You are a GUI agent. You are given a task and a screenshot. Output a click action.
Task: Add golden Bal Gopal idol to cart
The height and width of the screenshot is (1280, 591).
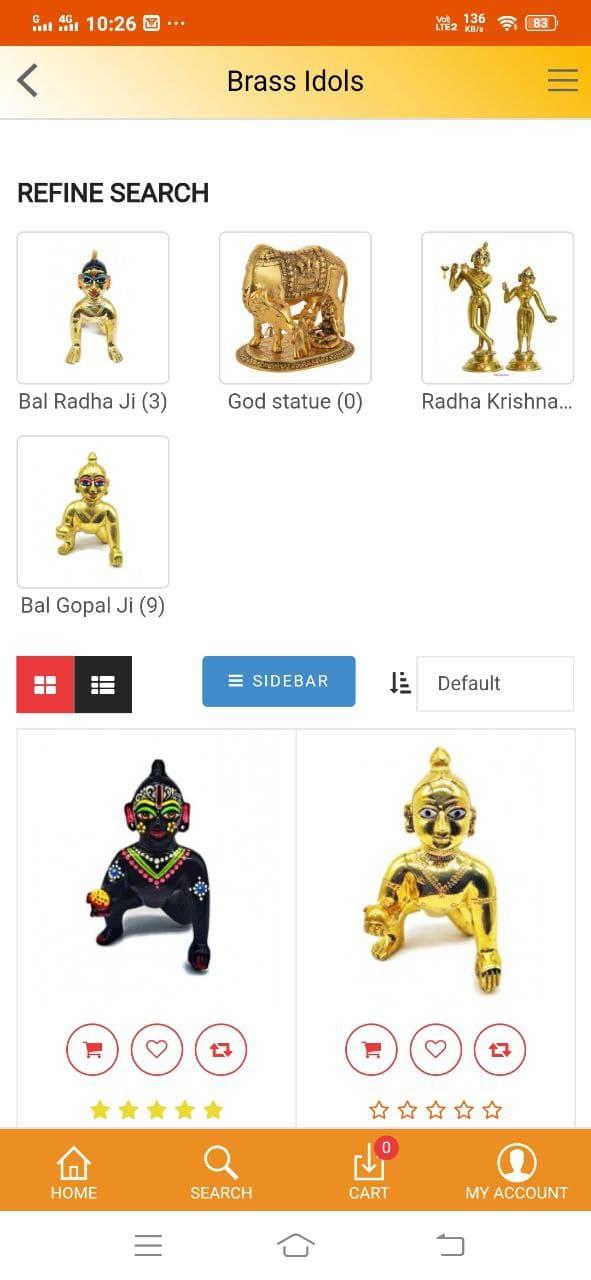pos(371,1050)
